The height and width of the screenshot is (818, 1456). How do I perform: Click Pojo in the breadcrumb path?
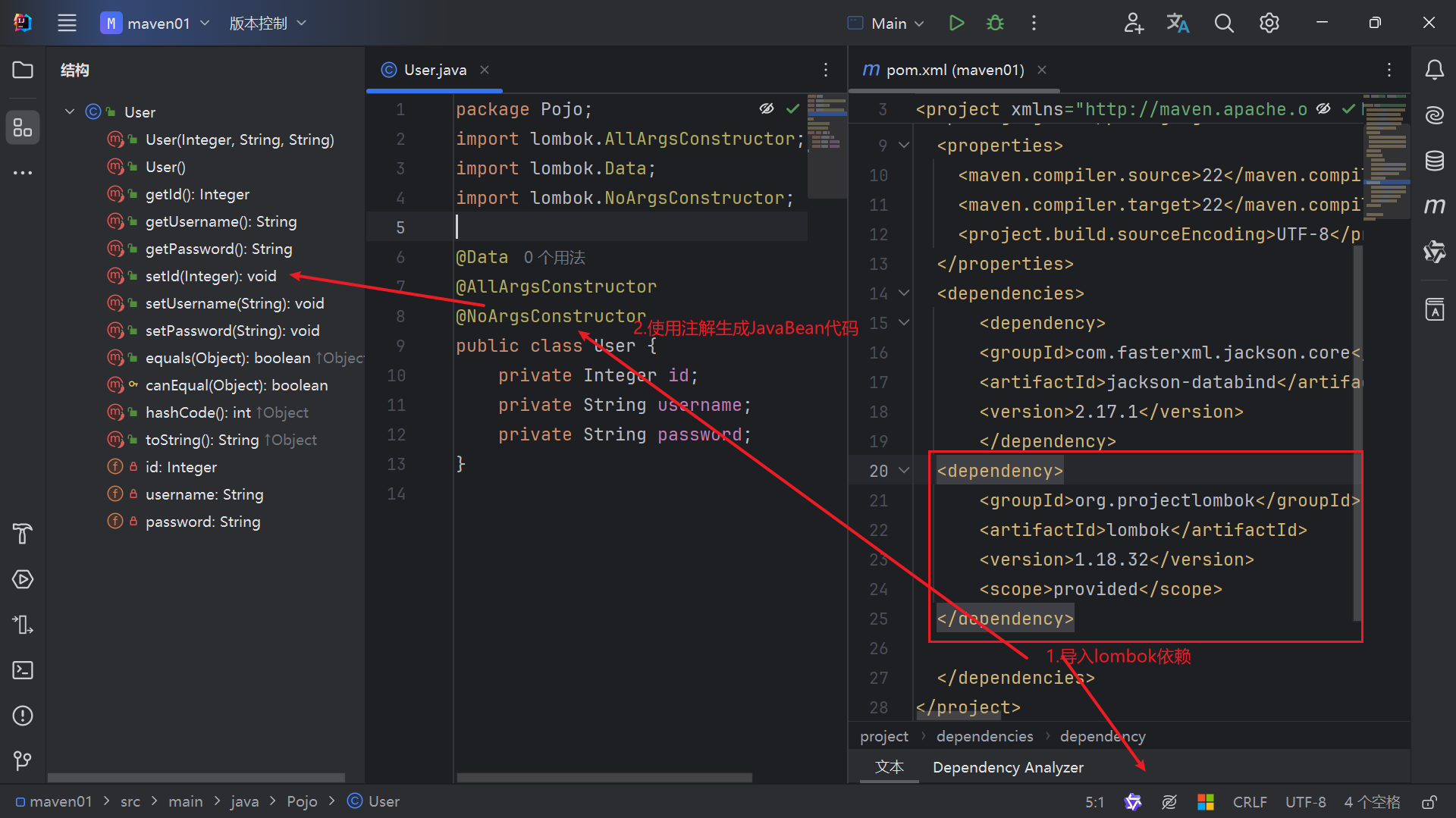pyautogui.click(x=302, y=801)
